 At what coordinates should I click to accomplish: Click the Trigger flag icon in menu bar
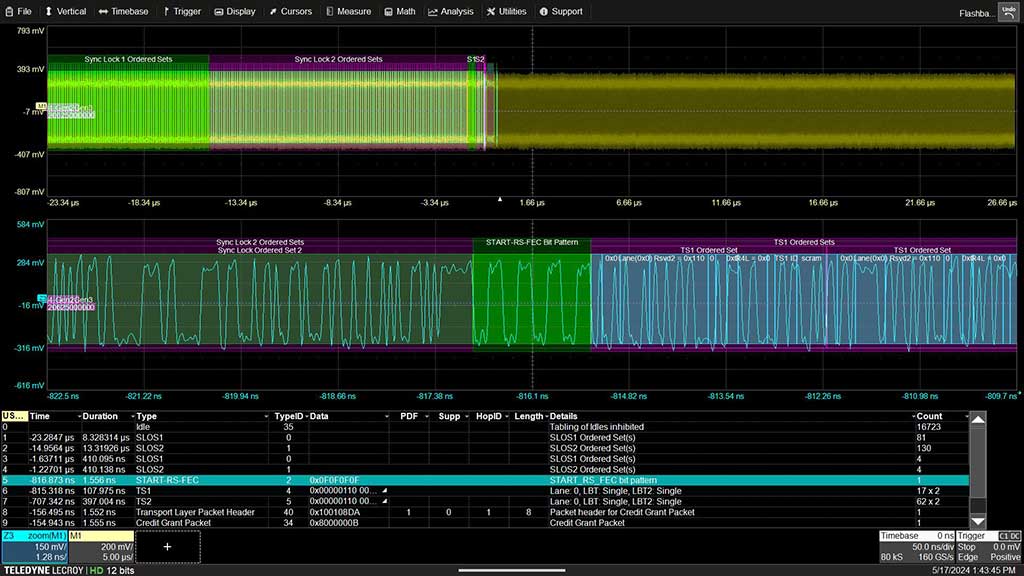coord(165,12)
